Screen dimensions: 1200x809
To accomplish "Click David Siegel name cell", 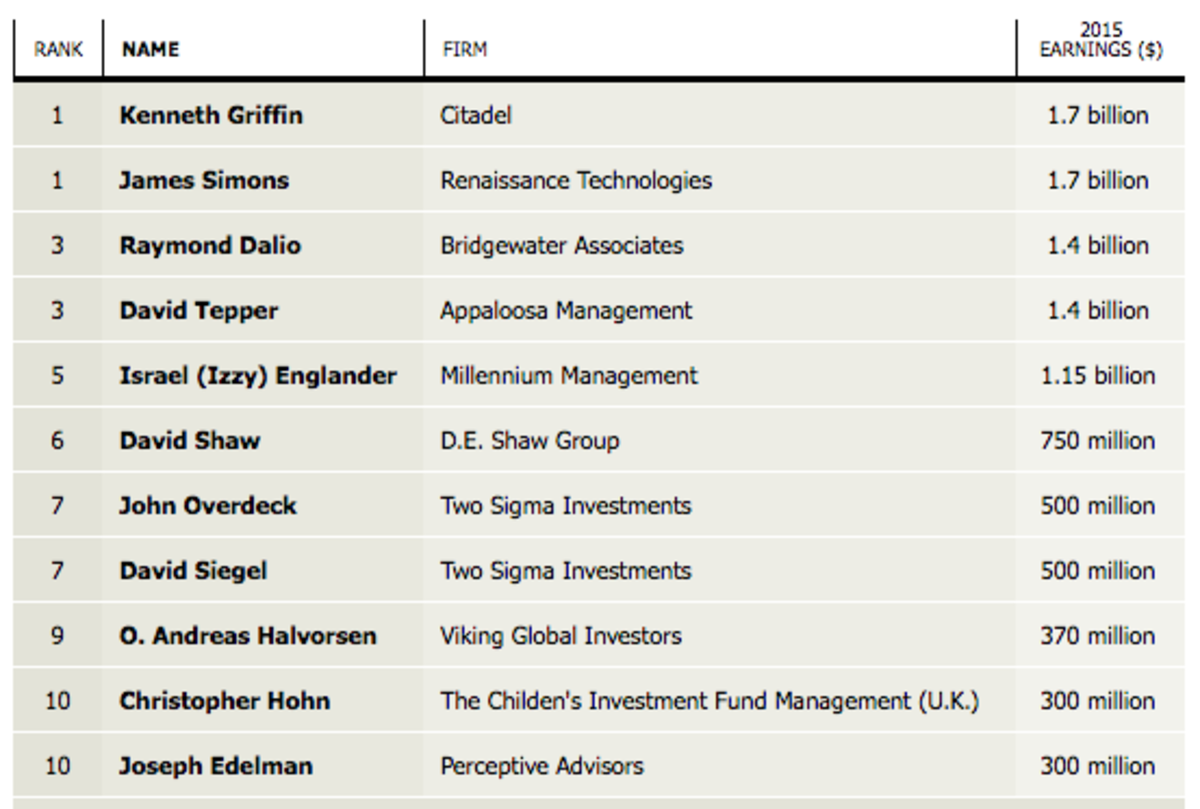I will pyautogui.click(x=194, y=571).
